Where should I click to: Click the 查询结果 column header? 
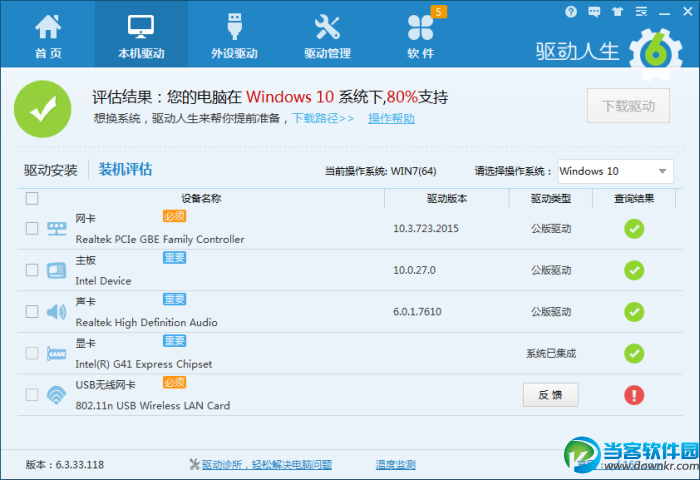pyautogui.click(x=634, y=198)
